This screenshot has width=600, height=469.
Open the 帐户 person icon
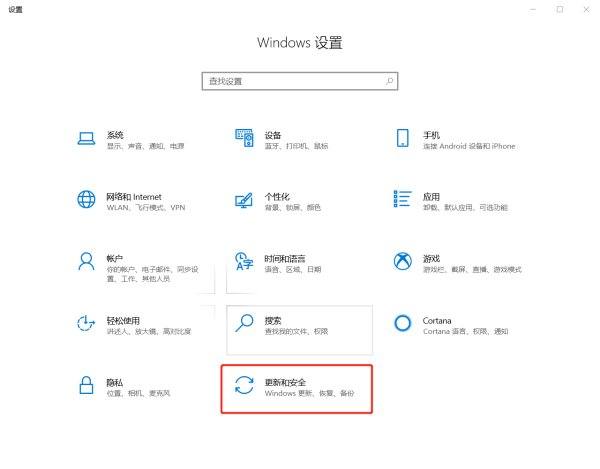pos(86,261)
